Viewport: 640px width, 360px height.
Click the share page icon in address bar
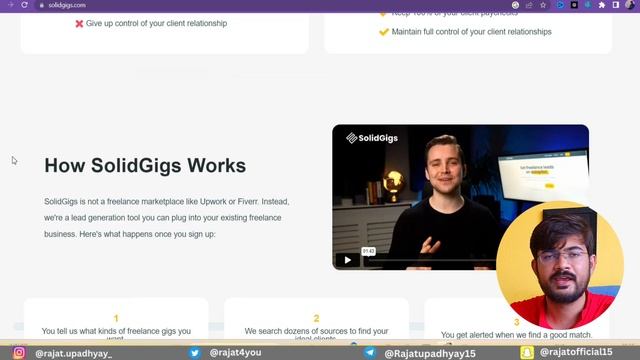[x=529, y=5]
